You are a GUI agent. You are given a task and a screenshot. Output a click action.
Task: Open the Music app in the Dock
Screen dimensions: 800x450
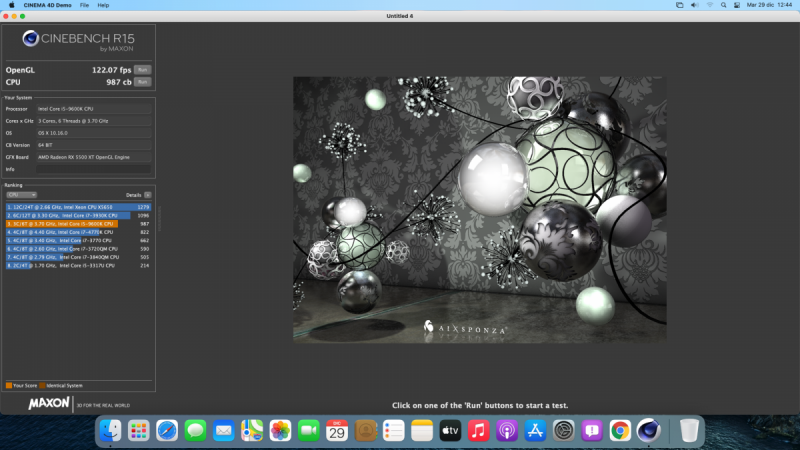coord(478,430)
